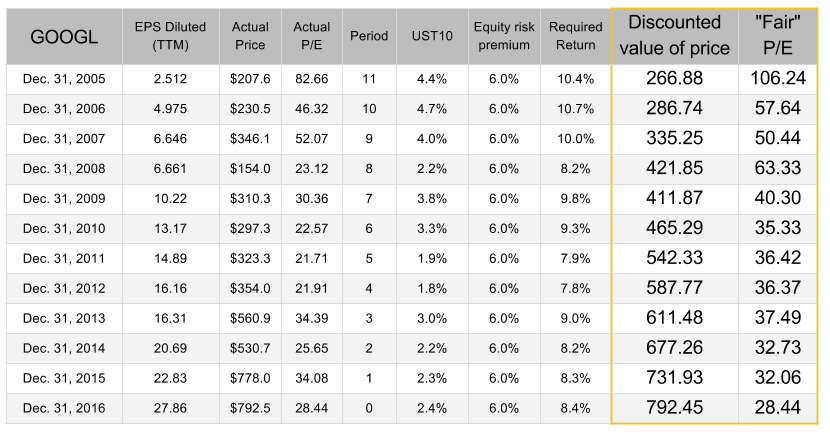Click the discounted value 792.45 cell
The height and width of the screenshot is (436, 830).
(675, 408)
